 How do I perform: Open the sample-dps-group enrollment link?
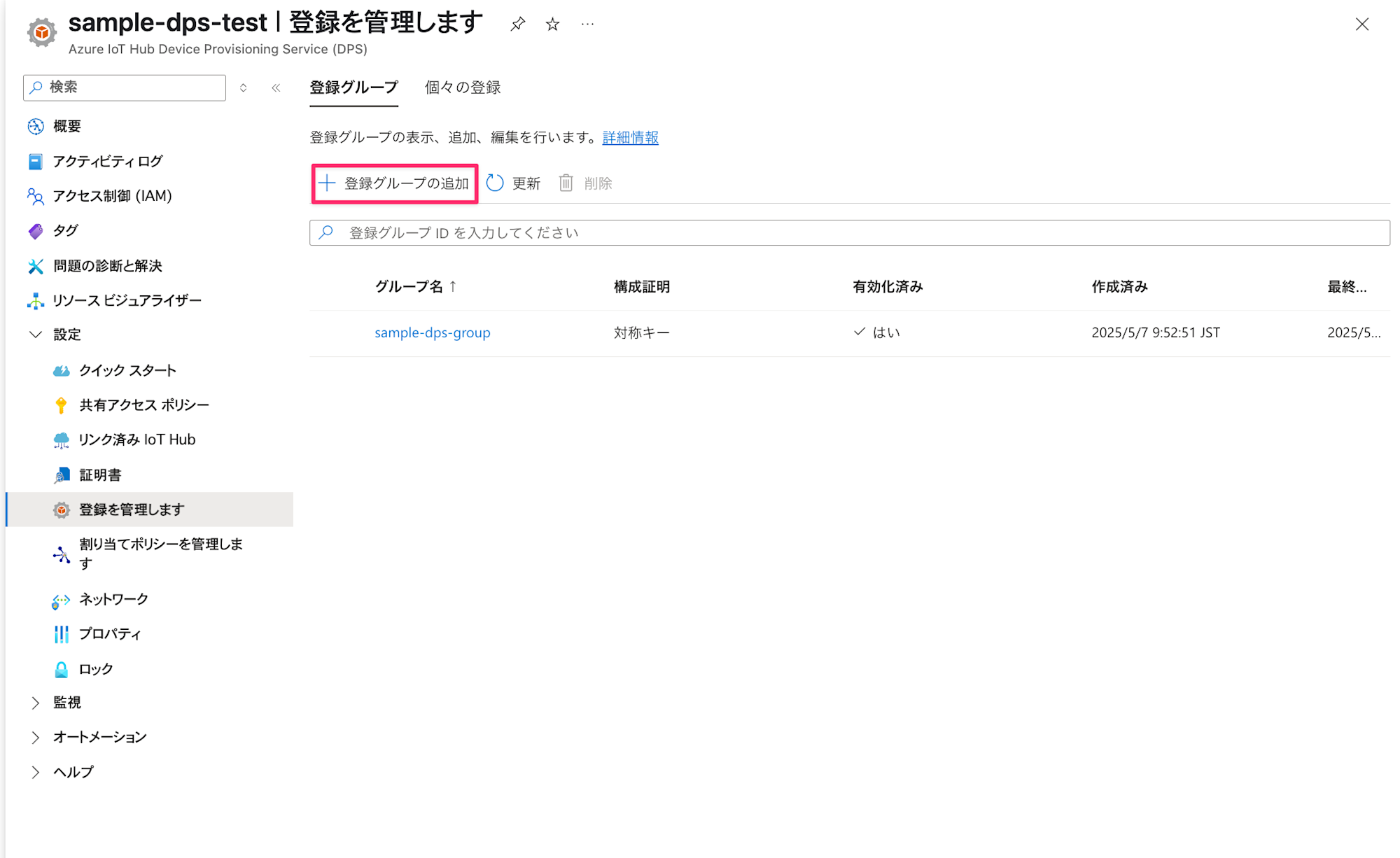[x=433, y=332]
